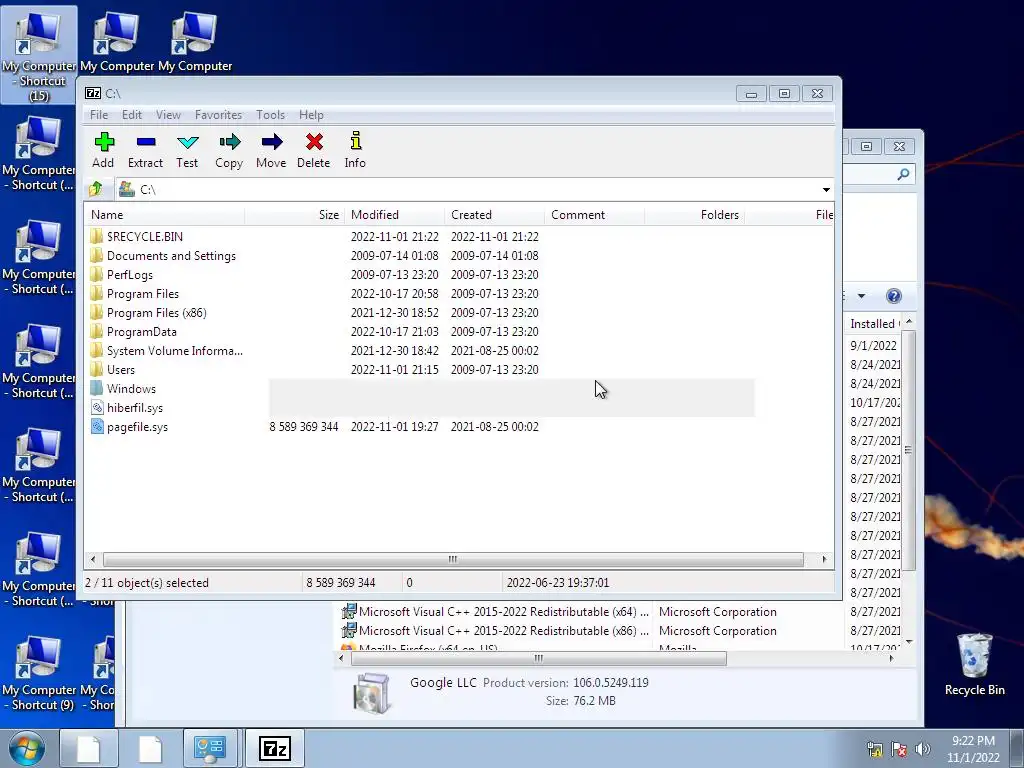
Task: Click the help icon in Programs window
Action: [893, 296]
